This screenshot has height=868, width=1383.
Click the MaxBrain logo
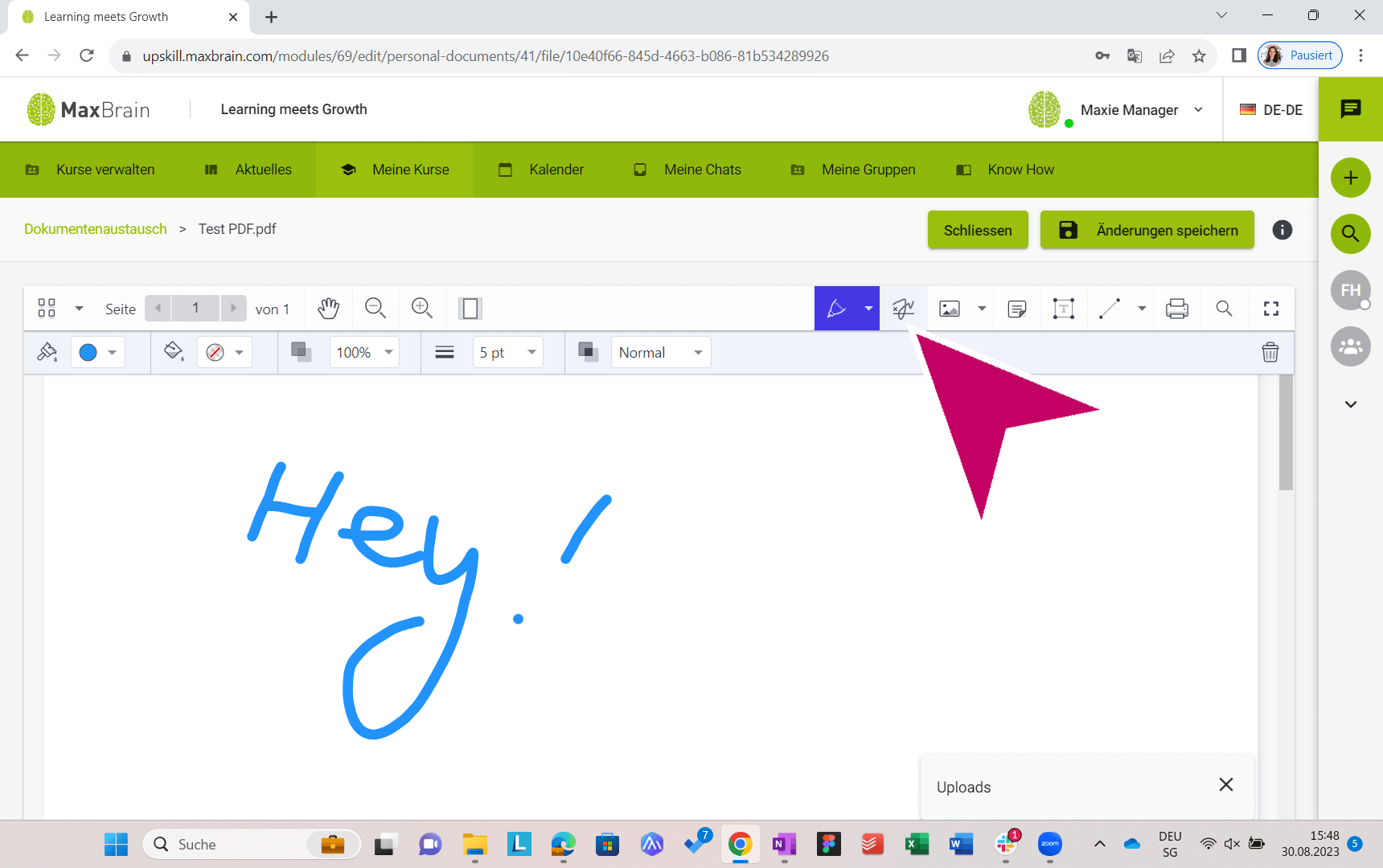click(x=88, y=109)
